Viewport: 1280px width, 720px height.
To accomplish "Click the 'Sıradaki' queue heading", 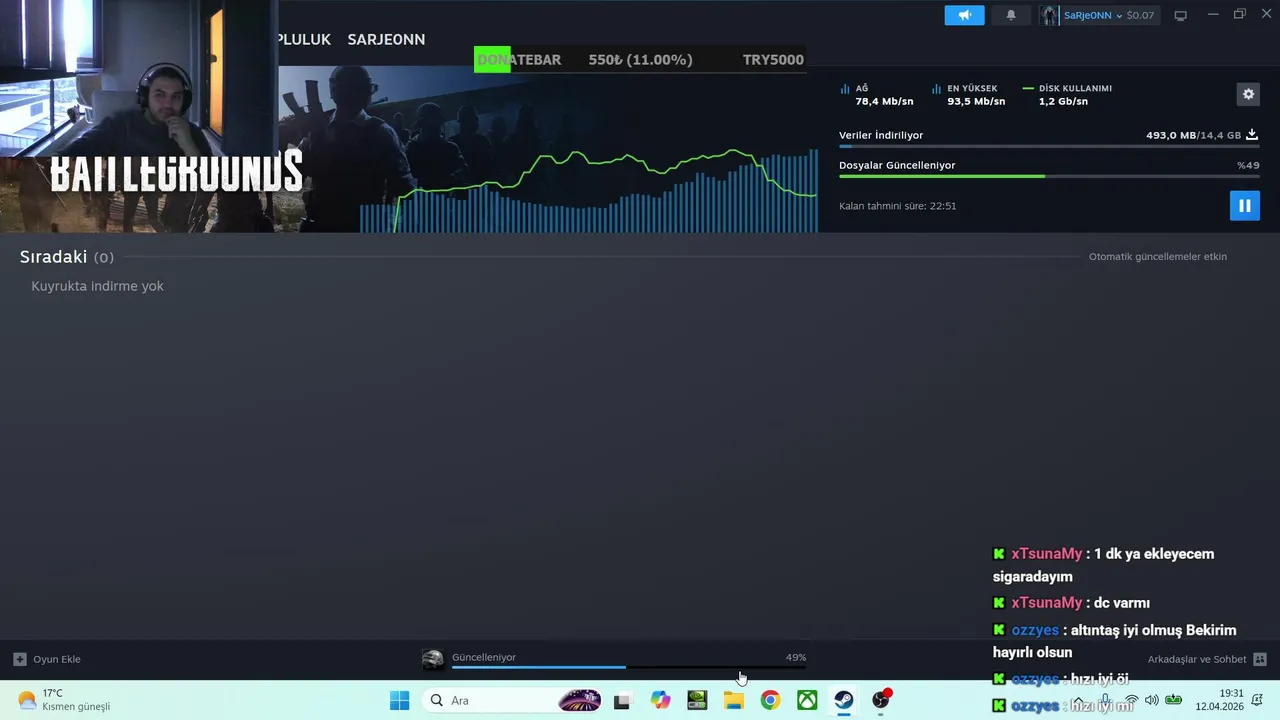I will [54, 257].
